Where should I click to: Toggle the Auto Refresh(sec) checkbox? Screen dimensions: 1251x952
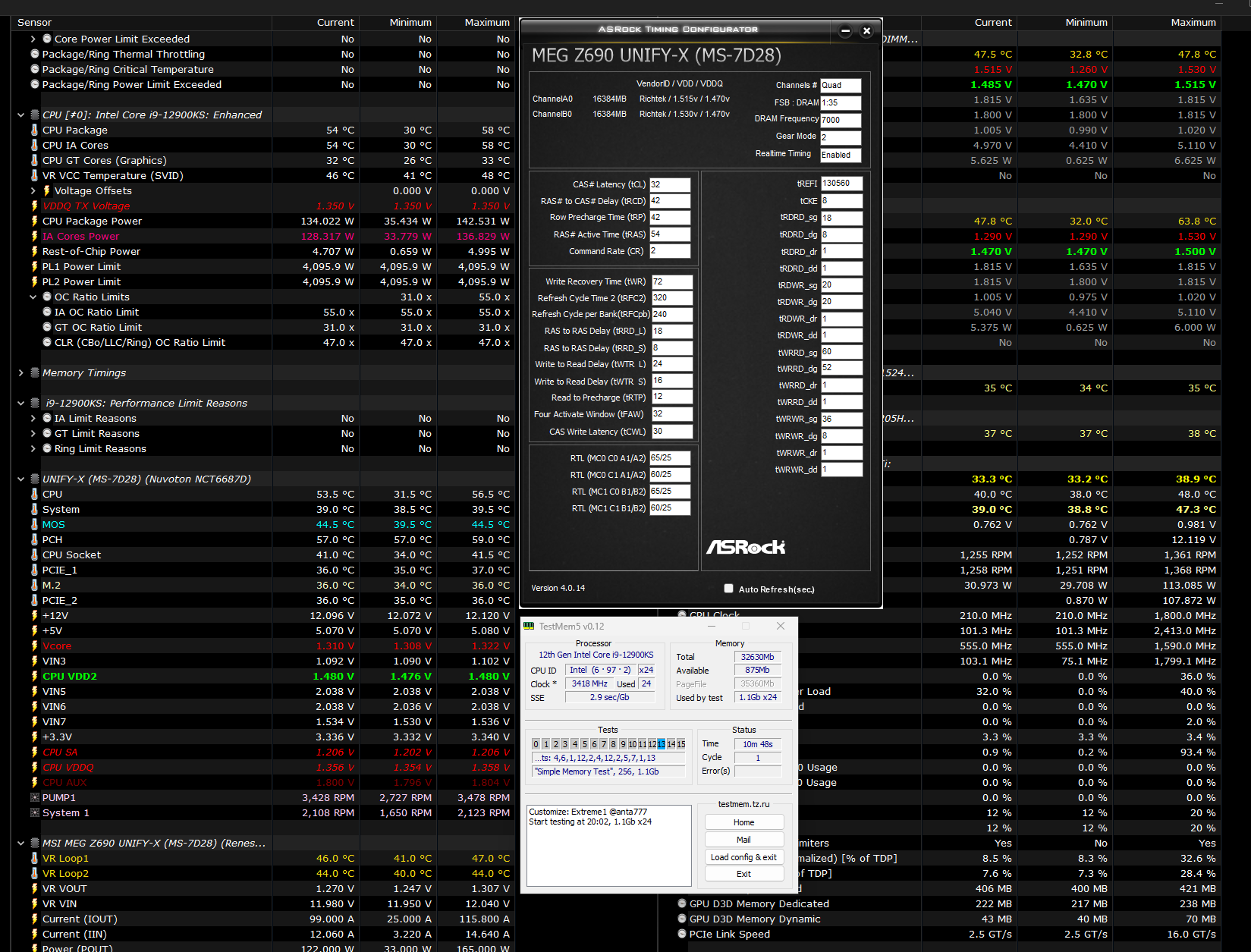click(x=728, y=588)
